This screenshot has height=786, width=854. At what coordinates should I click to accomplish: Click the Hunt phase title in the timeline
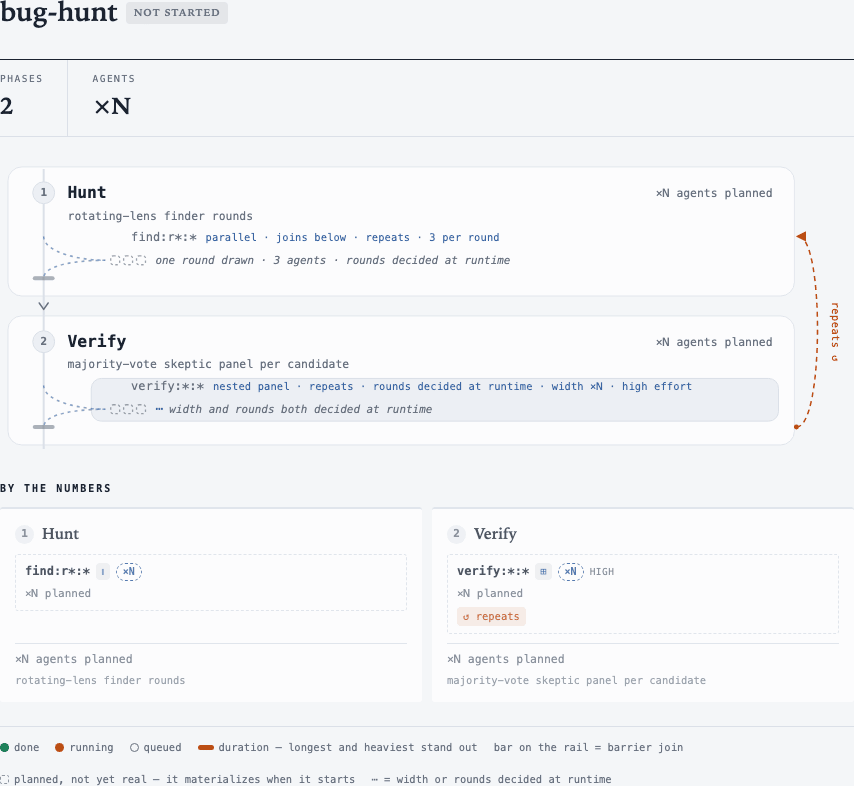[x=87, y=192]
